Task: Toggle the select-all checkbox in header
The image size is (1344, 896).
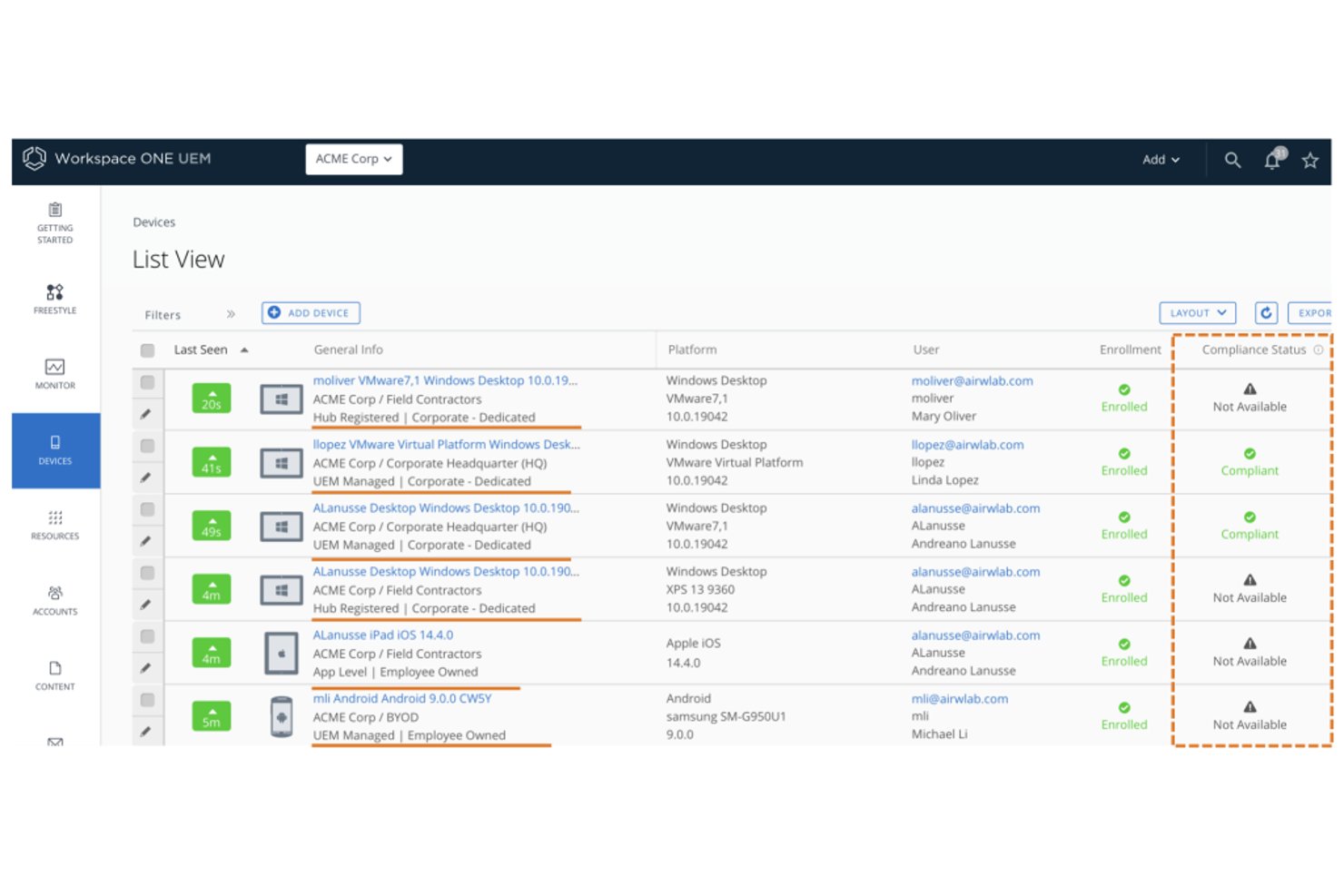Action: [147, 350]
